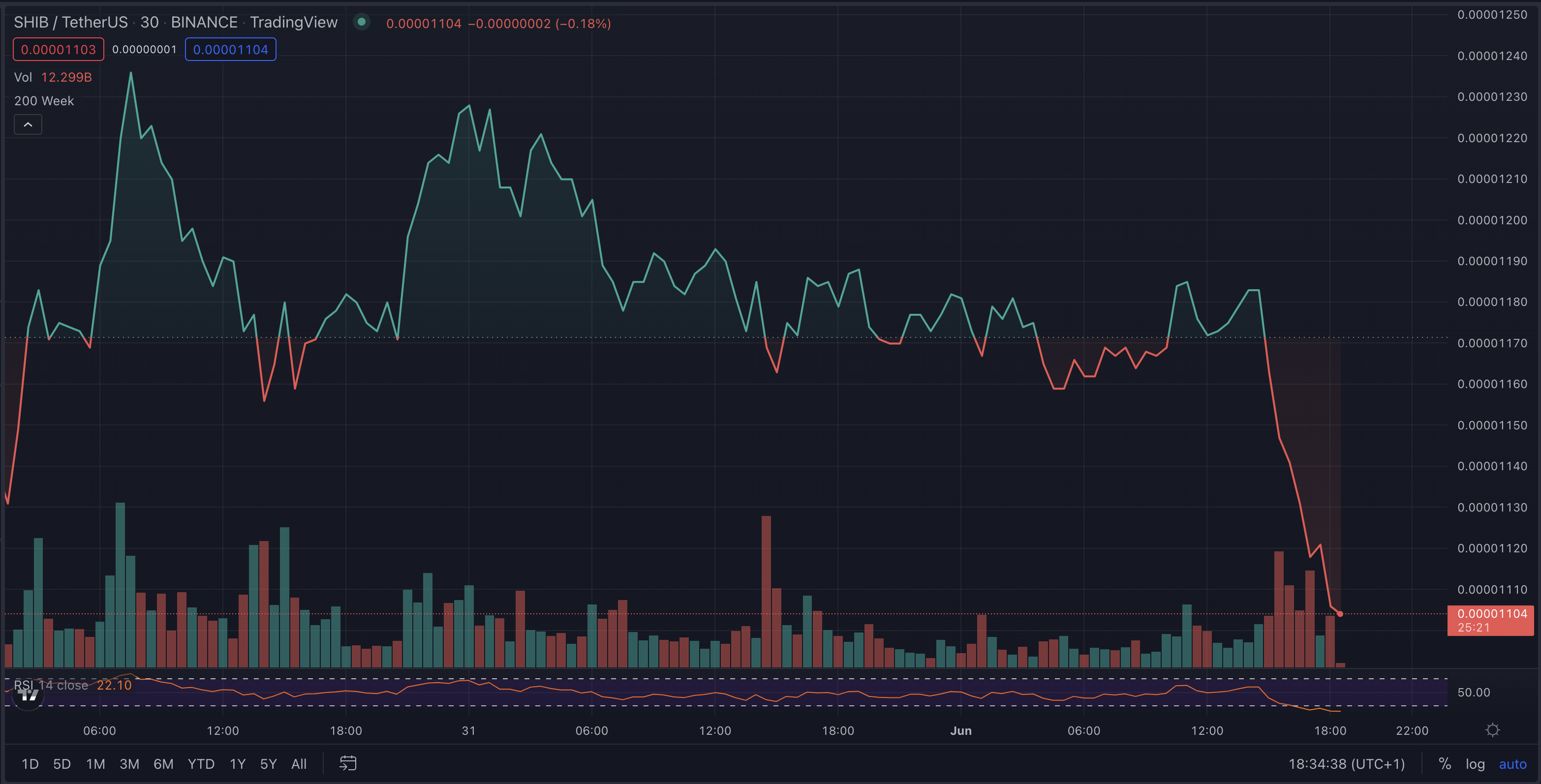The image size is (1541, 784).
Task: Click the 0.00001130 price axis label
Action: tap(1492, 507)
